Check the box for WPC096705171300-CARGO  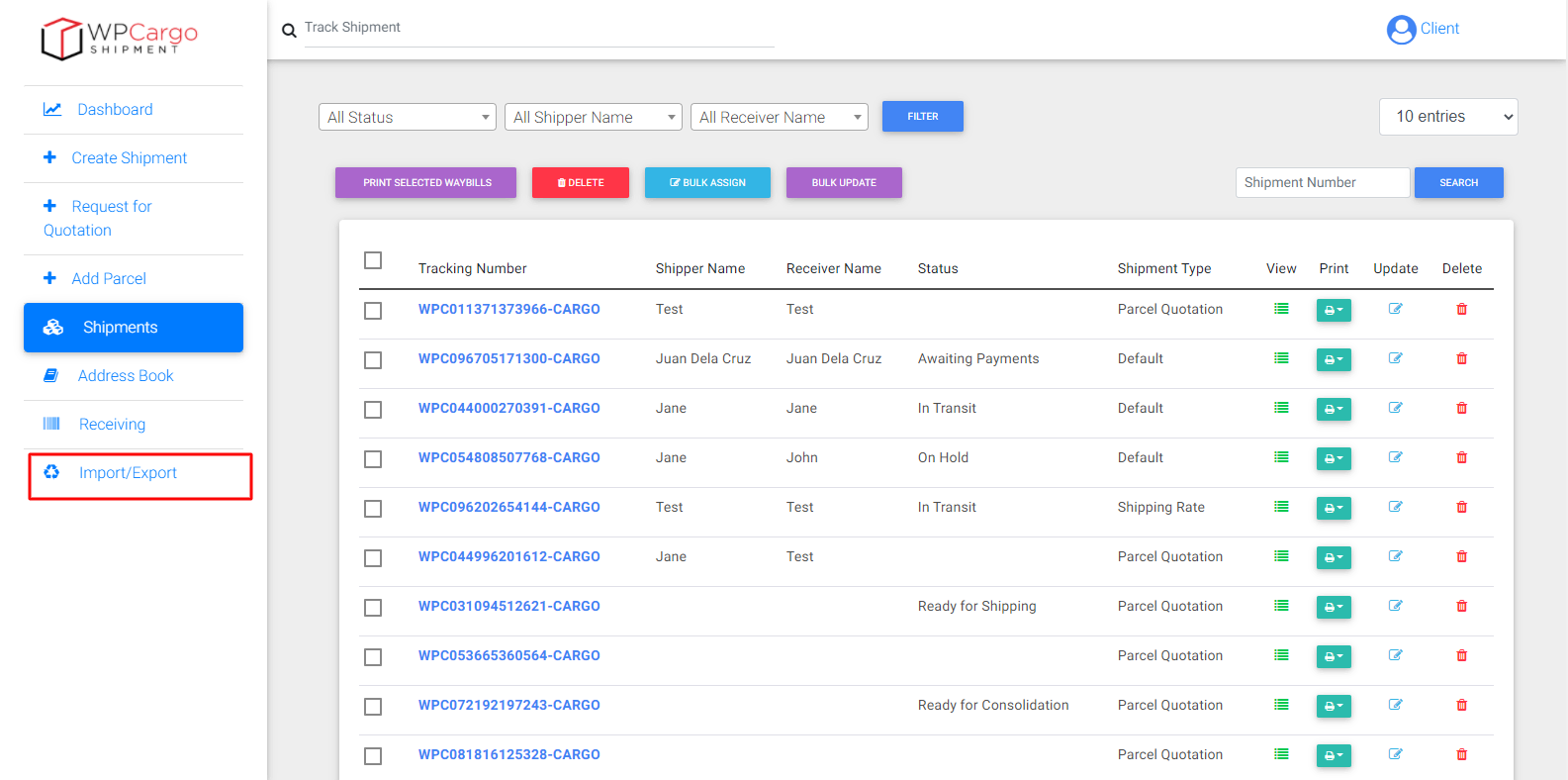(x=373, y=360)
